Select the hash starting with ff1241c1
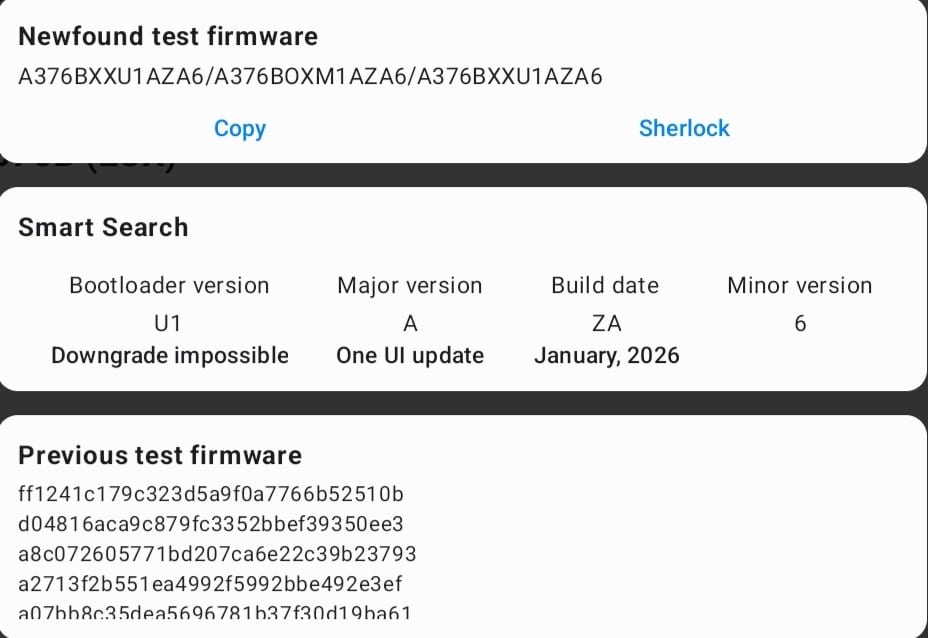This screenshot has width=928, height=638. [211, 493]
